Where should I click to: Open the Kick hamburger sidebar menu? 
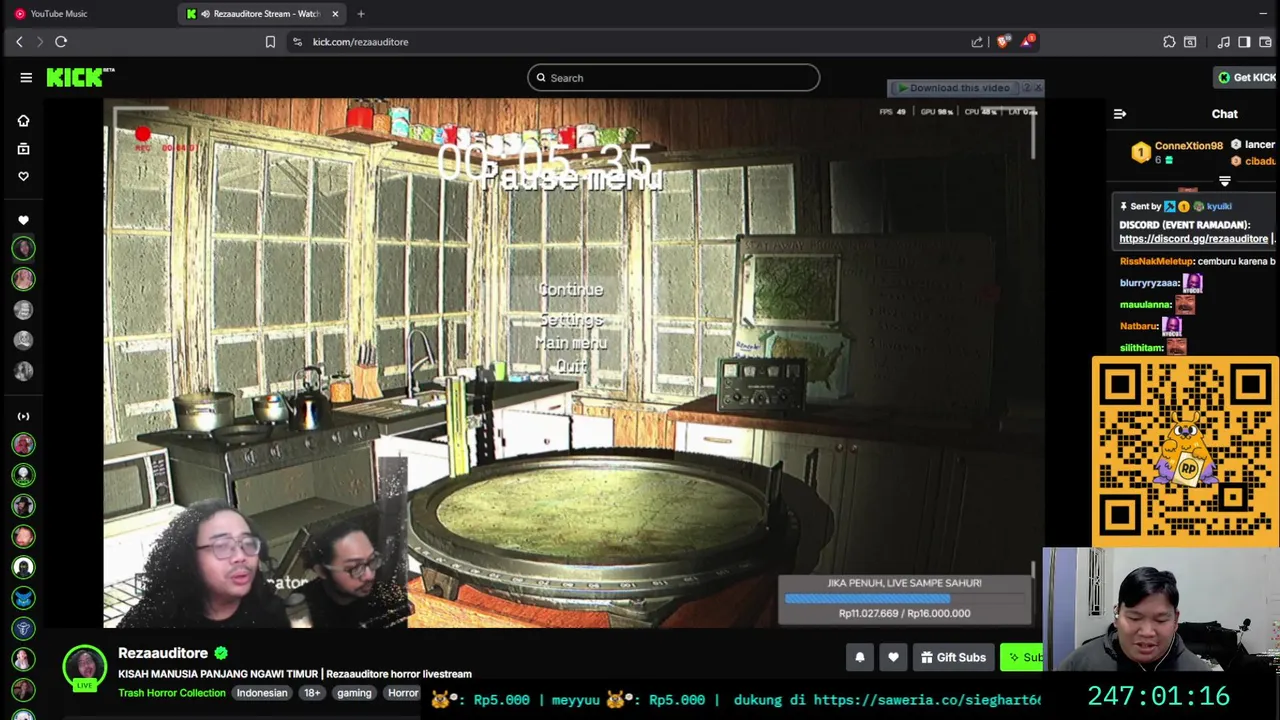click(26, 77)
